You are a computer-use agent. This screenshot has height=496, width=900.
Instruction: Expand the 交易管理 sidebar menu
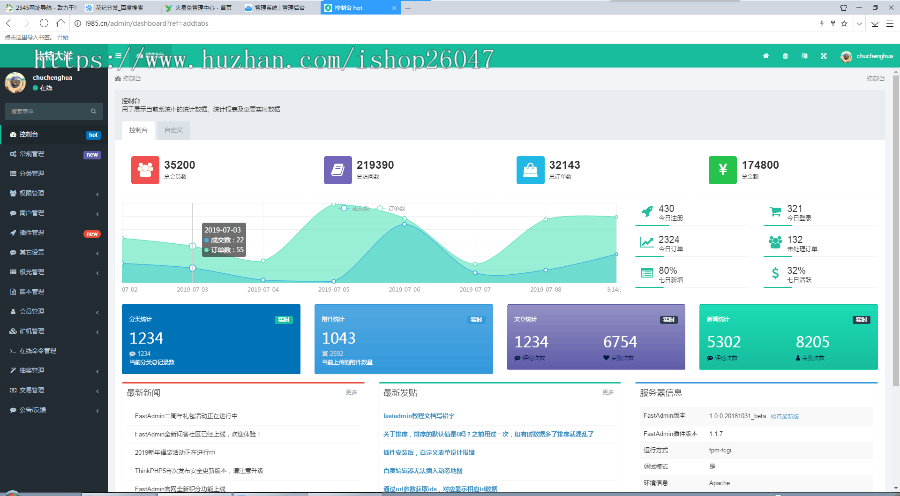point(54,390)
